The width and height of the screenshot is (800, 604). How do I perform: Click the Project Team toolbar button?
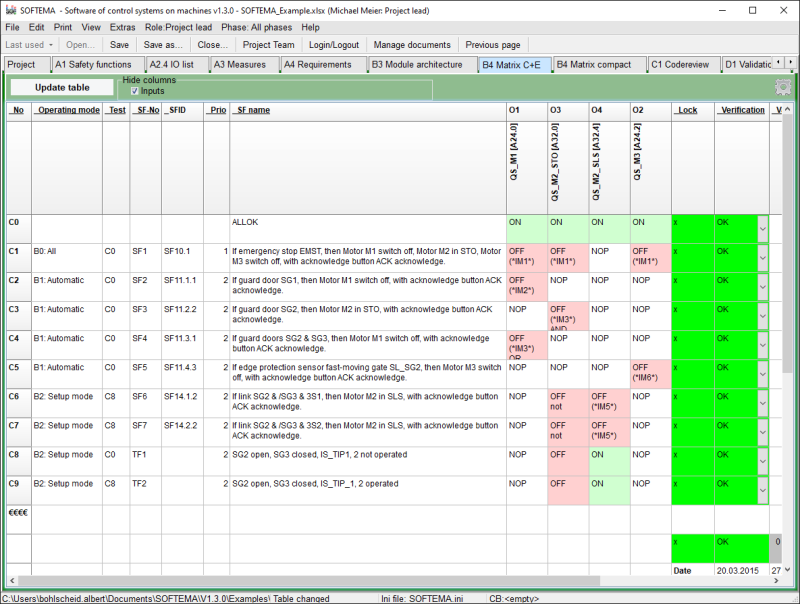pos(268,45)
